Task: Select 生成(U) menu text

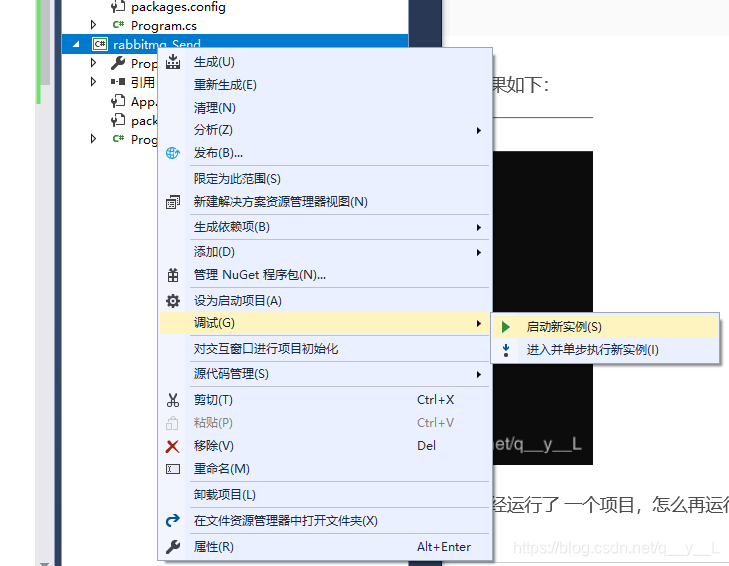Action: coord(214,62)
